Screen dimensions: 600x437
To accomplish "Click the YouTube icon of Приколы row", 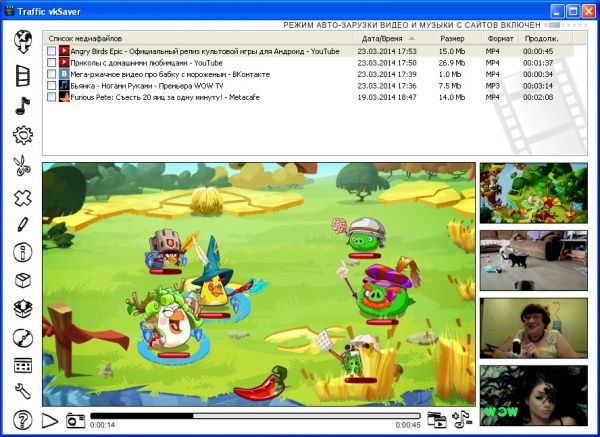I will [x=64, y=62].
